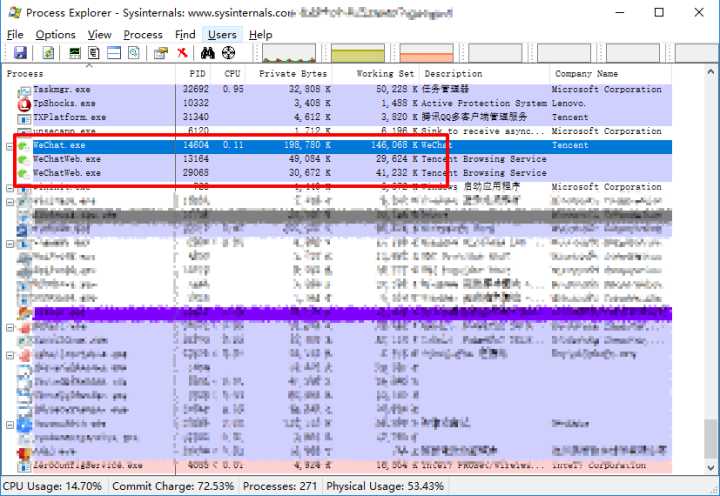Click PID value 14604
Image resolution: width=720 pixels, height=496 pixels.
pos(196,145)
